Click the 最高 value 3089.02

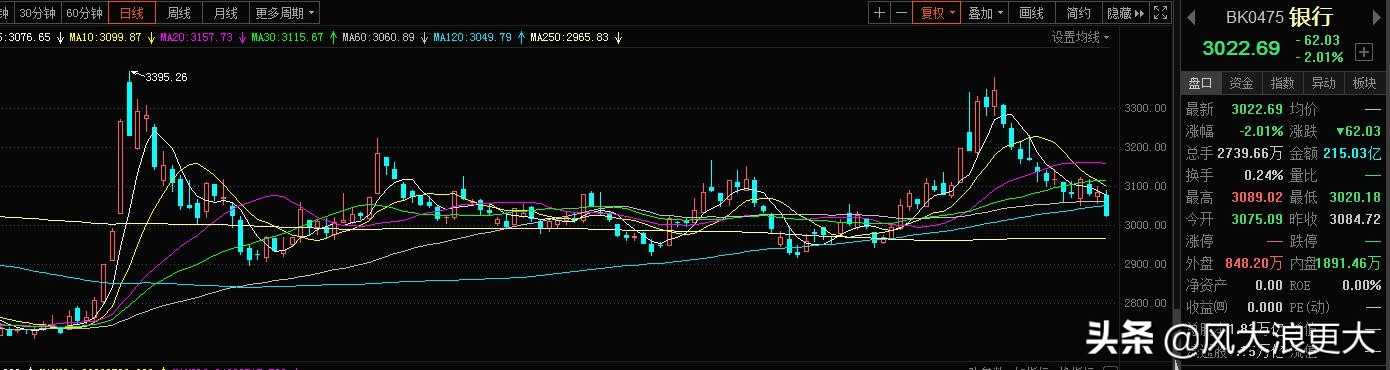(1256, 197)
